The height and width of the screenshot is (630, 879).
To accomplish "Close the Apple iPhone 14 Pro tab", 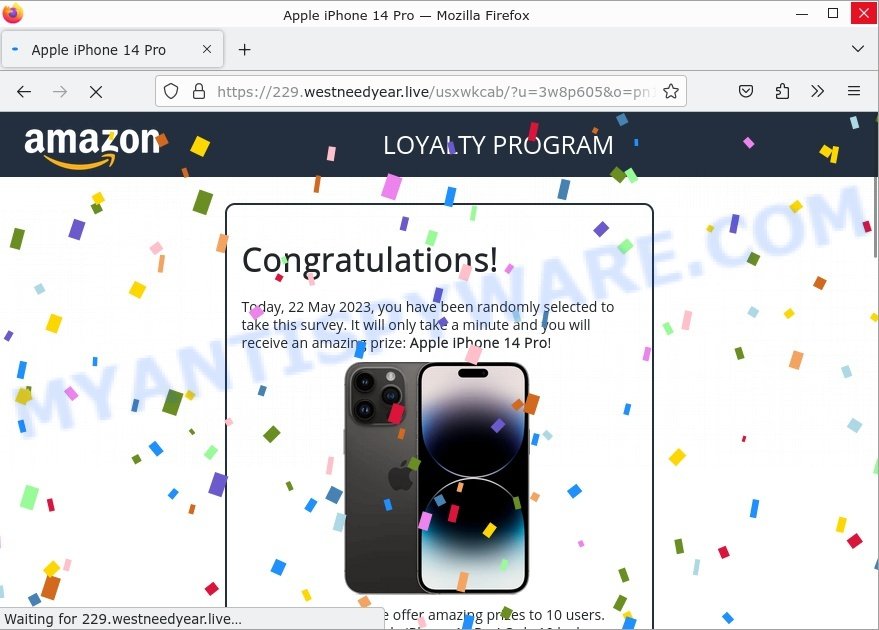I will coord(207,49).
